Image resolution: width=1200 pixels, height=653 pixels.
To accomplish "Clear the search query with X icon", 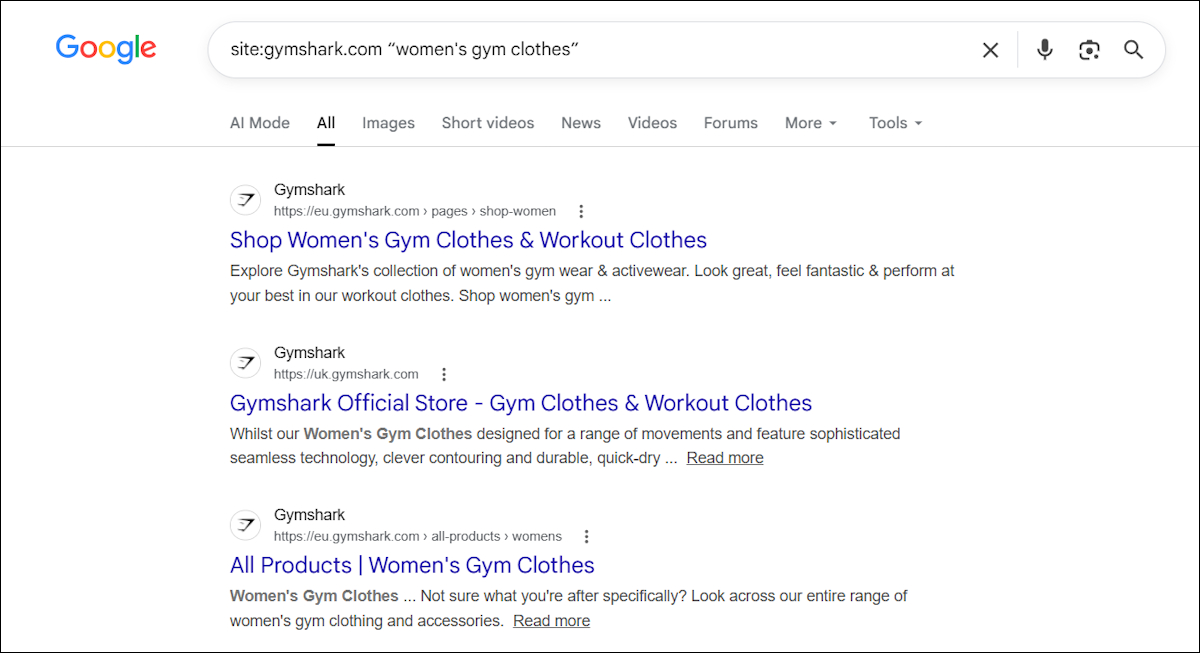I will point(990,50).
